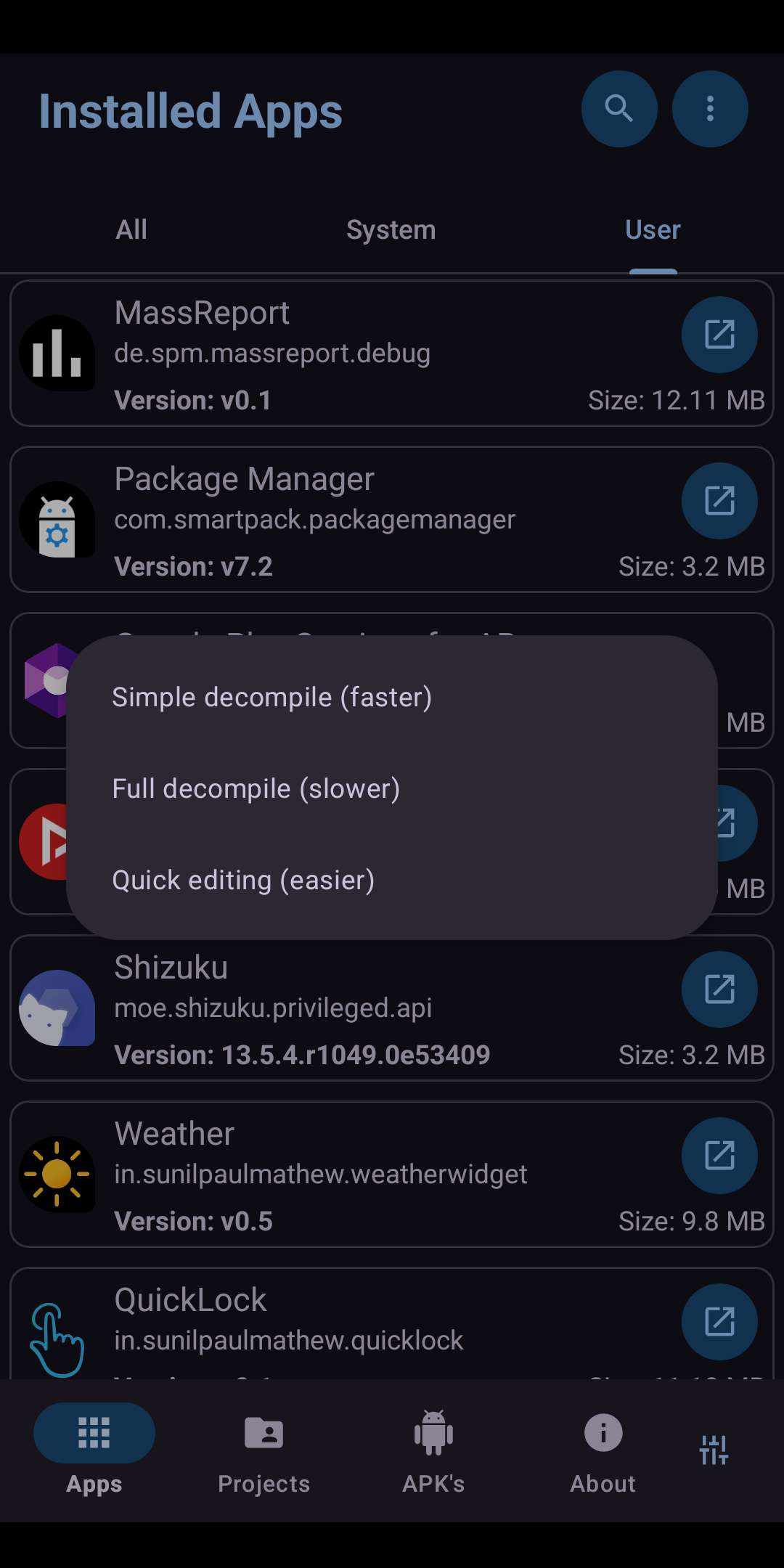Tap the open button for Package Manager
The width and height of the screenshot is (784, 1568).
719,501
